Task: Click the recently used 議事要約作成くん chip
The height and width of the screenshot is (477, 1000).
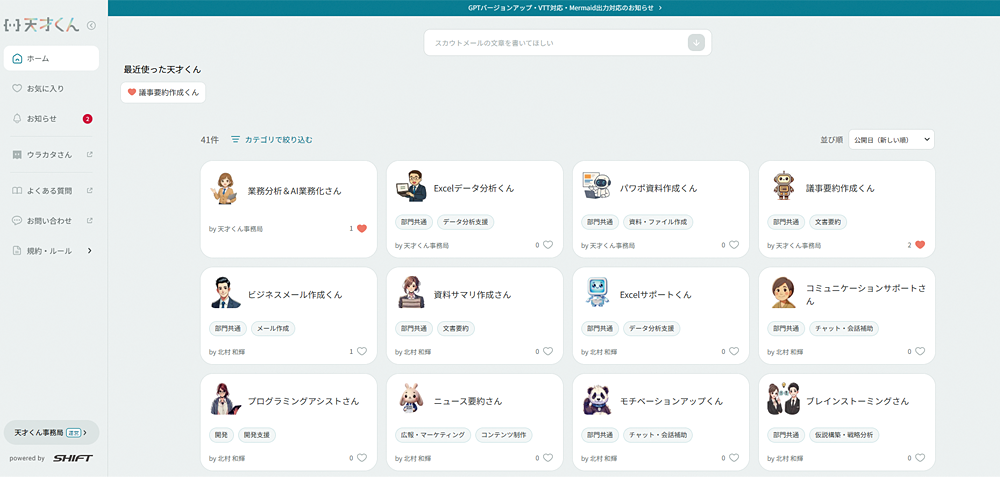Action: click(x=162, y=93)
